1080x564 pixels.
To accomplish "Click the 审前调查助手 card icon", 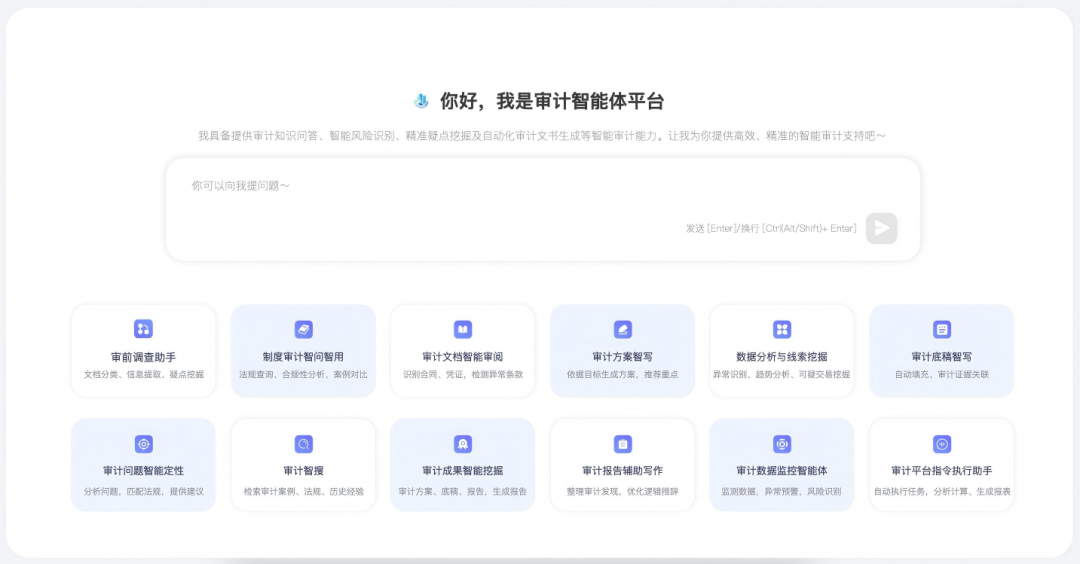I will click(143, 328).
